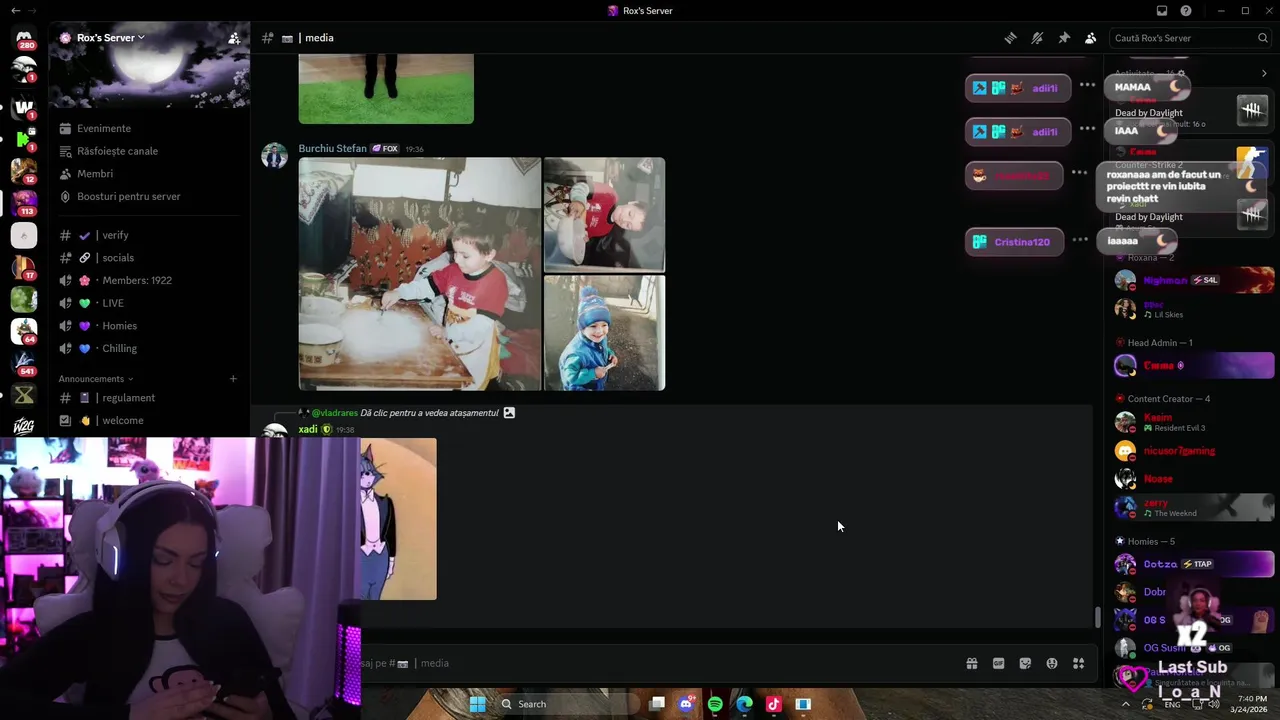1280x720 pixels.
Task: Open rotated photo of child in red
Action: tap(604, 214)
